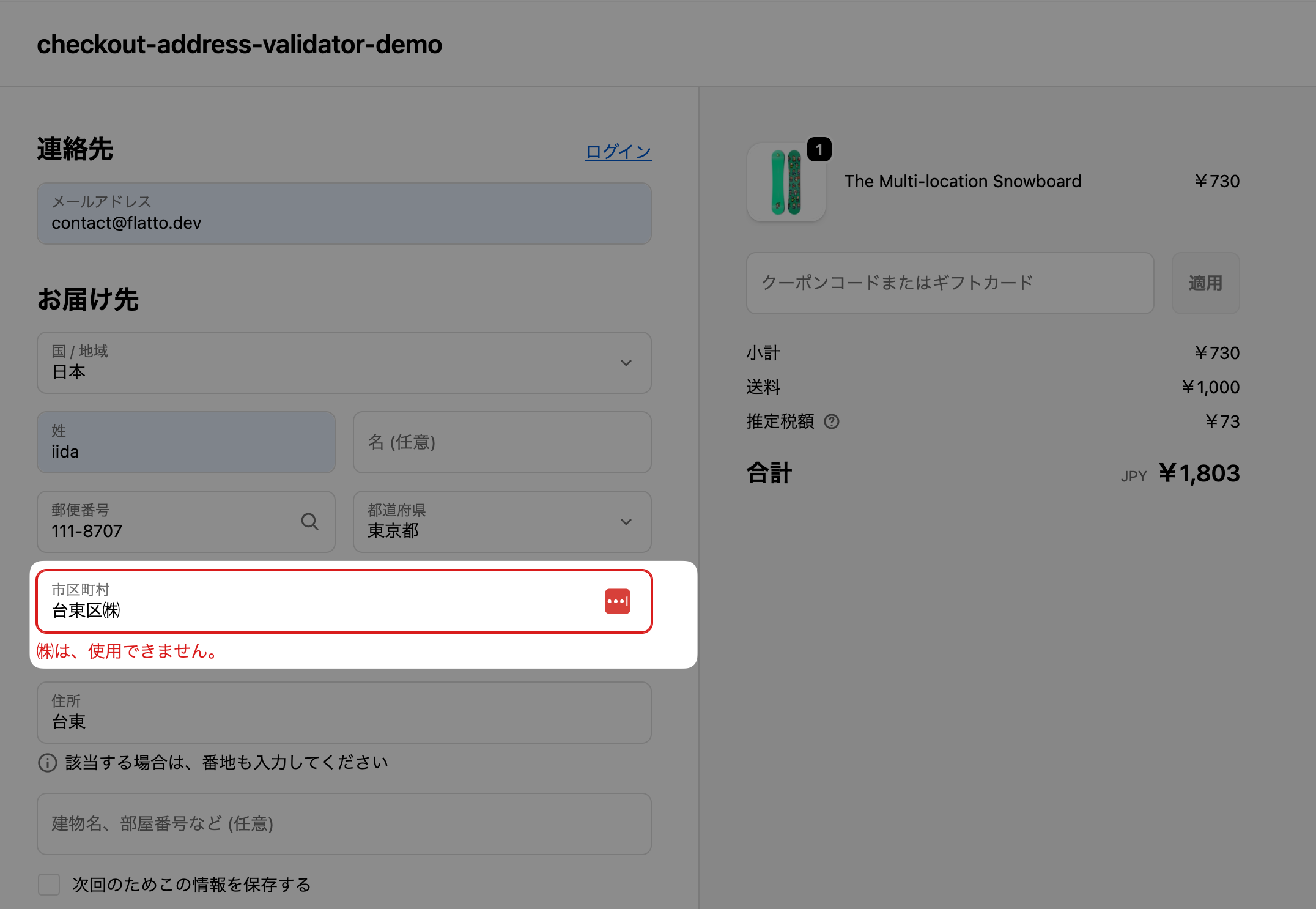Click the chevron in the country selector

626,363
